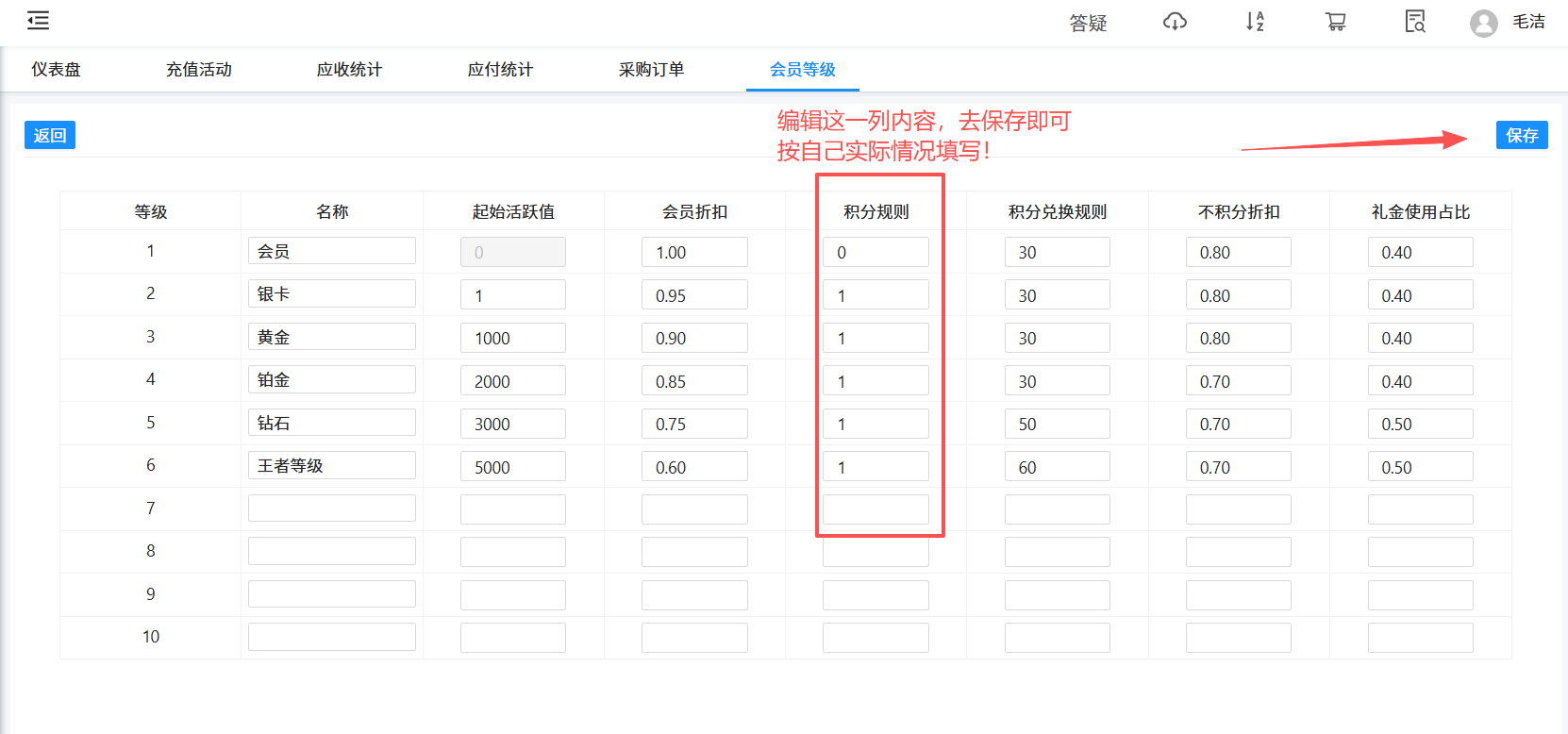1568x734 pixels.
Task: Click empty 会员折扣 field in row 9
Action: (694, 595)
